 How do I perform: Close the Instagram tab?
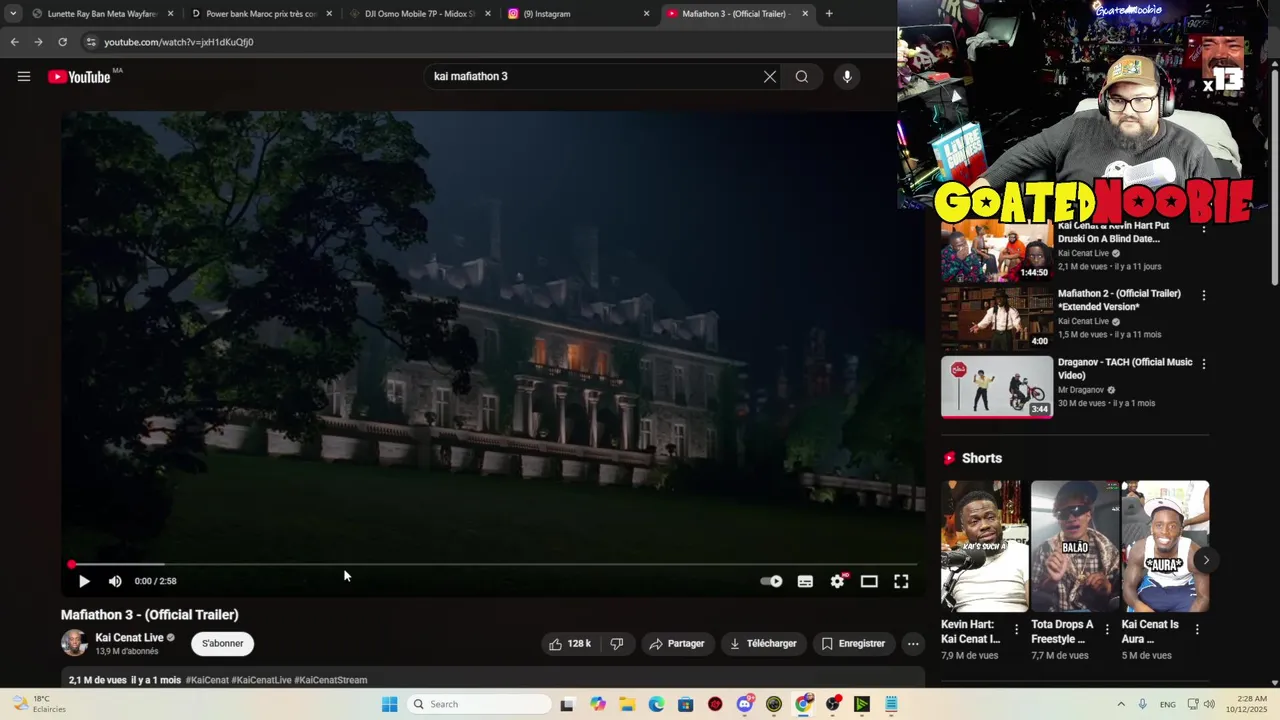pos(646,14)
